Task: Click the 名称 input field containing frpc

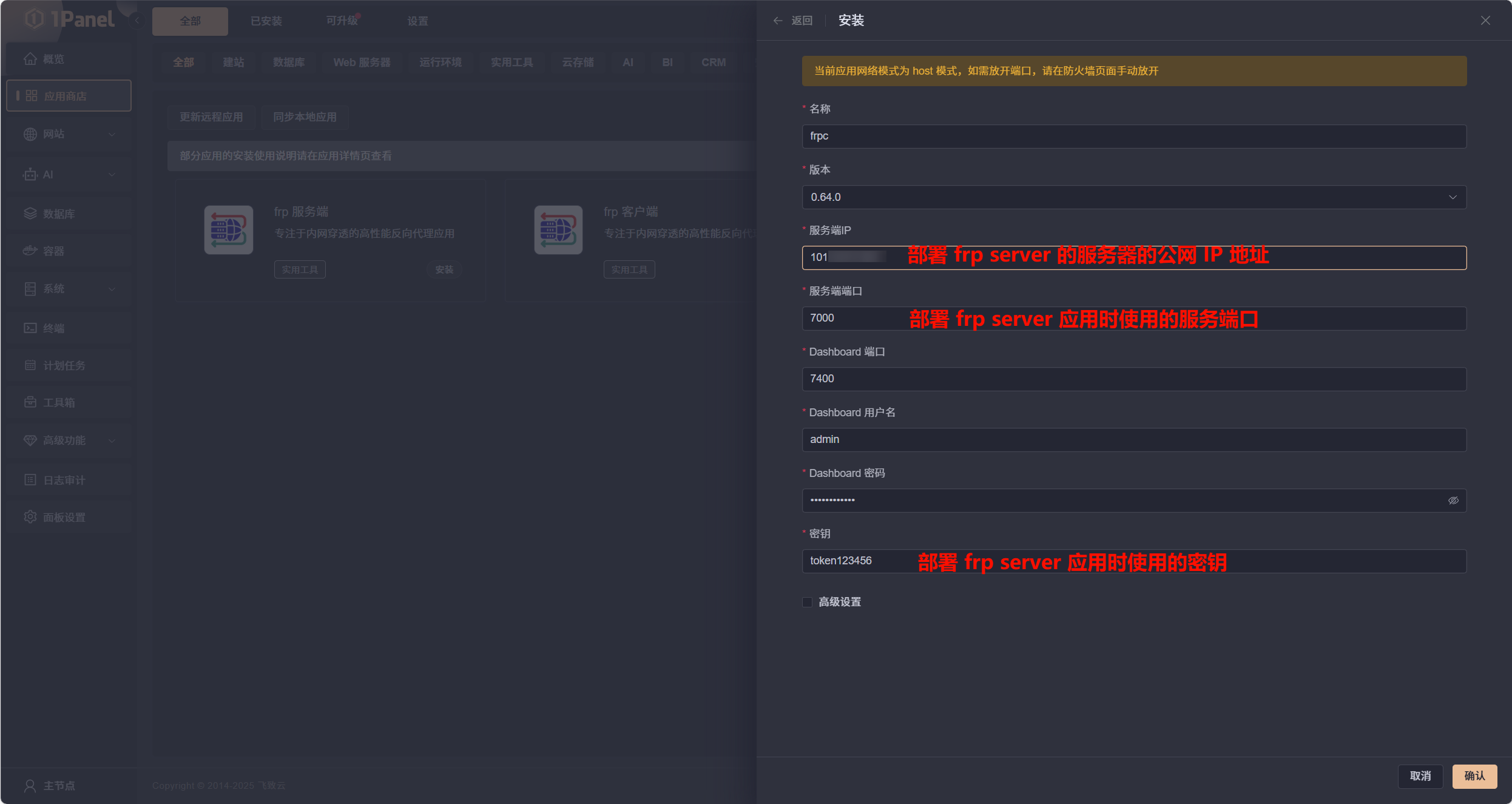Action: coord(1133,137)
